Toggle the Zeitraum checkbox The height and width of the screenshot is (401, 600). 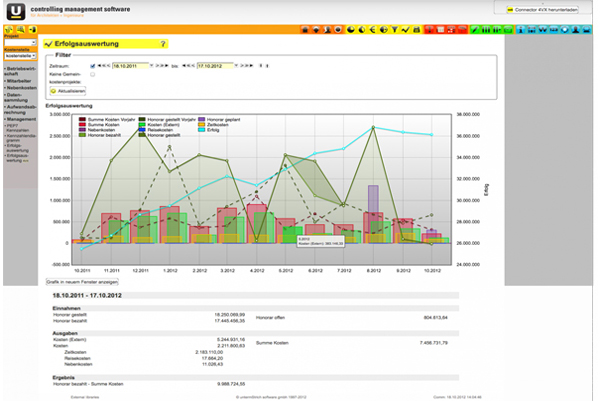(92, 66)
